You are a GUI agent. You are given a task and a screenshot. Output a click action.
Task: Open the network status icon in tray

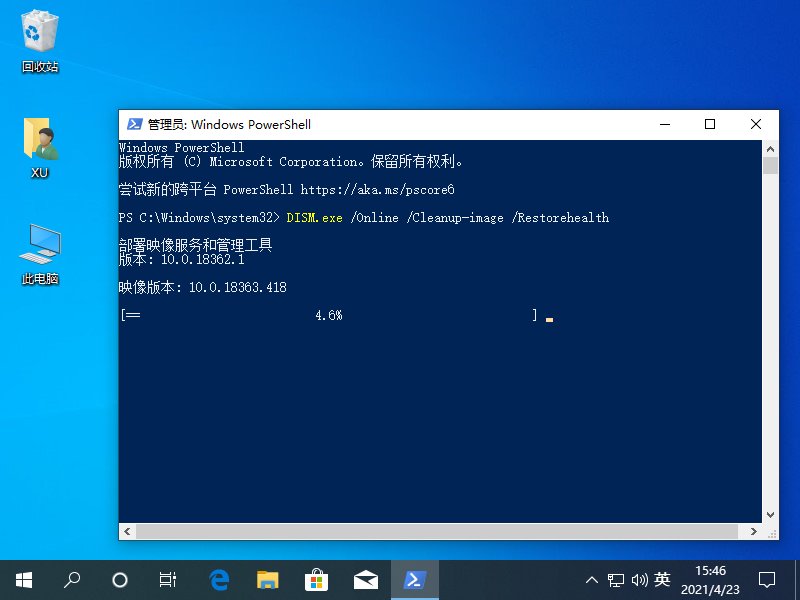click(x=616, y=580)
